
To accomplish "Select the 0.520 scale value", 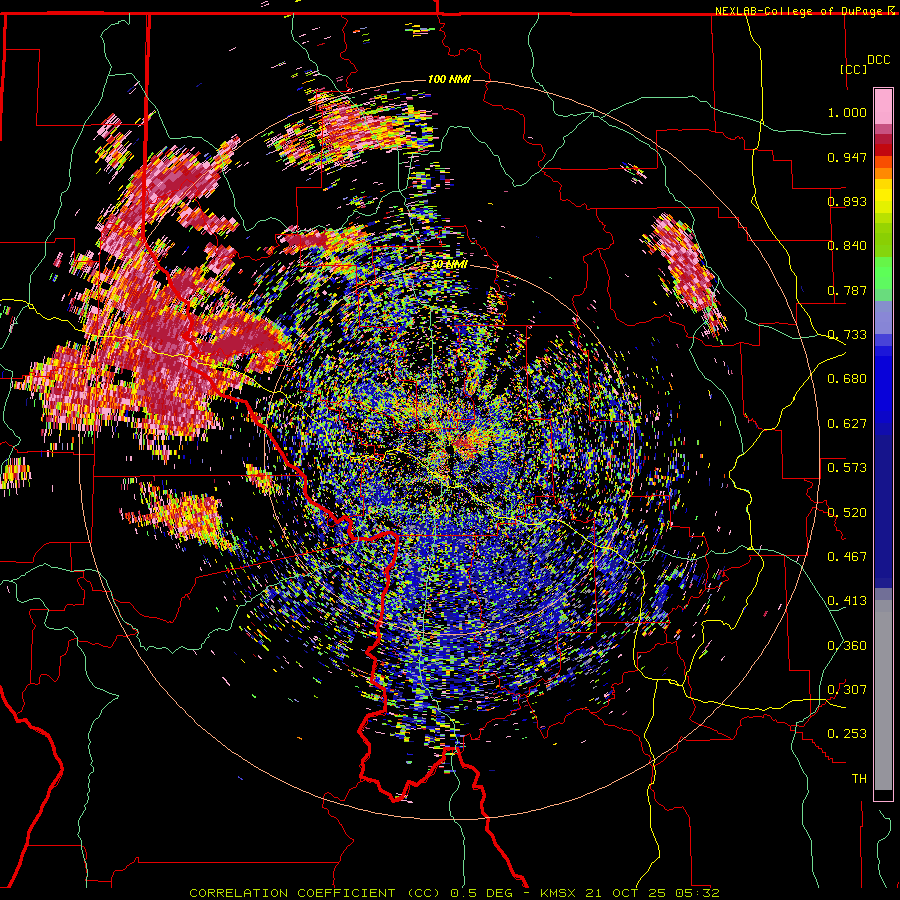I will coord(847,512).
